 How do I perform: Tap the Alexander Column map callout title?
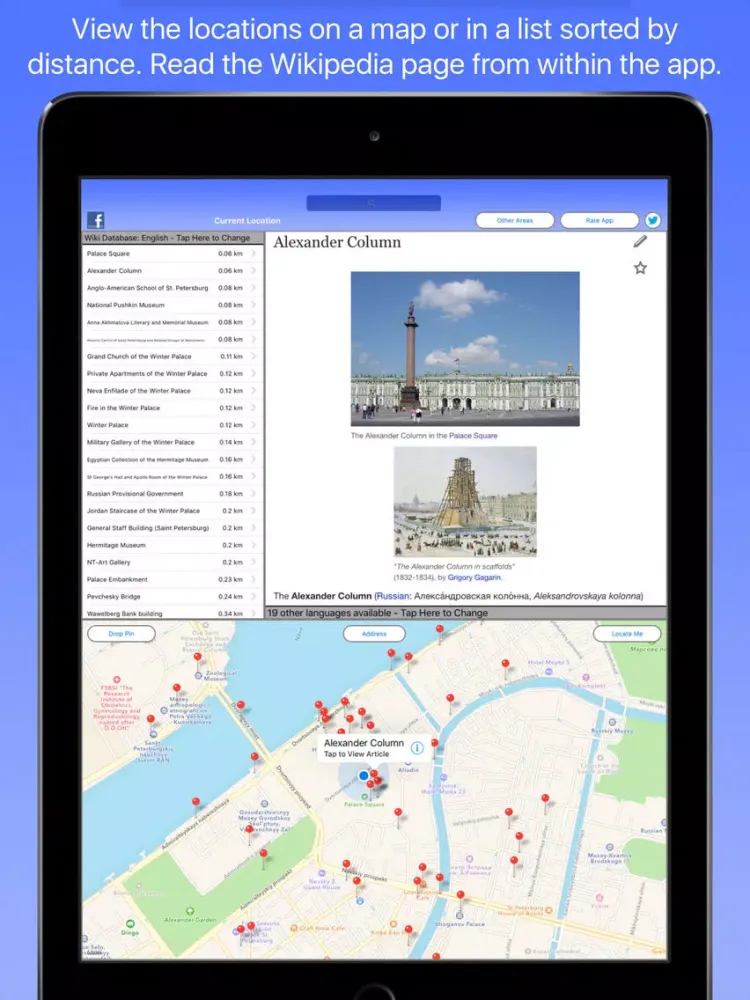point(364,743)
